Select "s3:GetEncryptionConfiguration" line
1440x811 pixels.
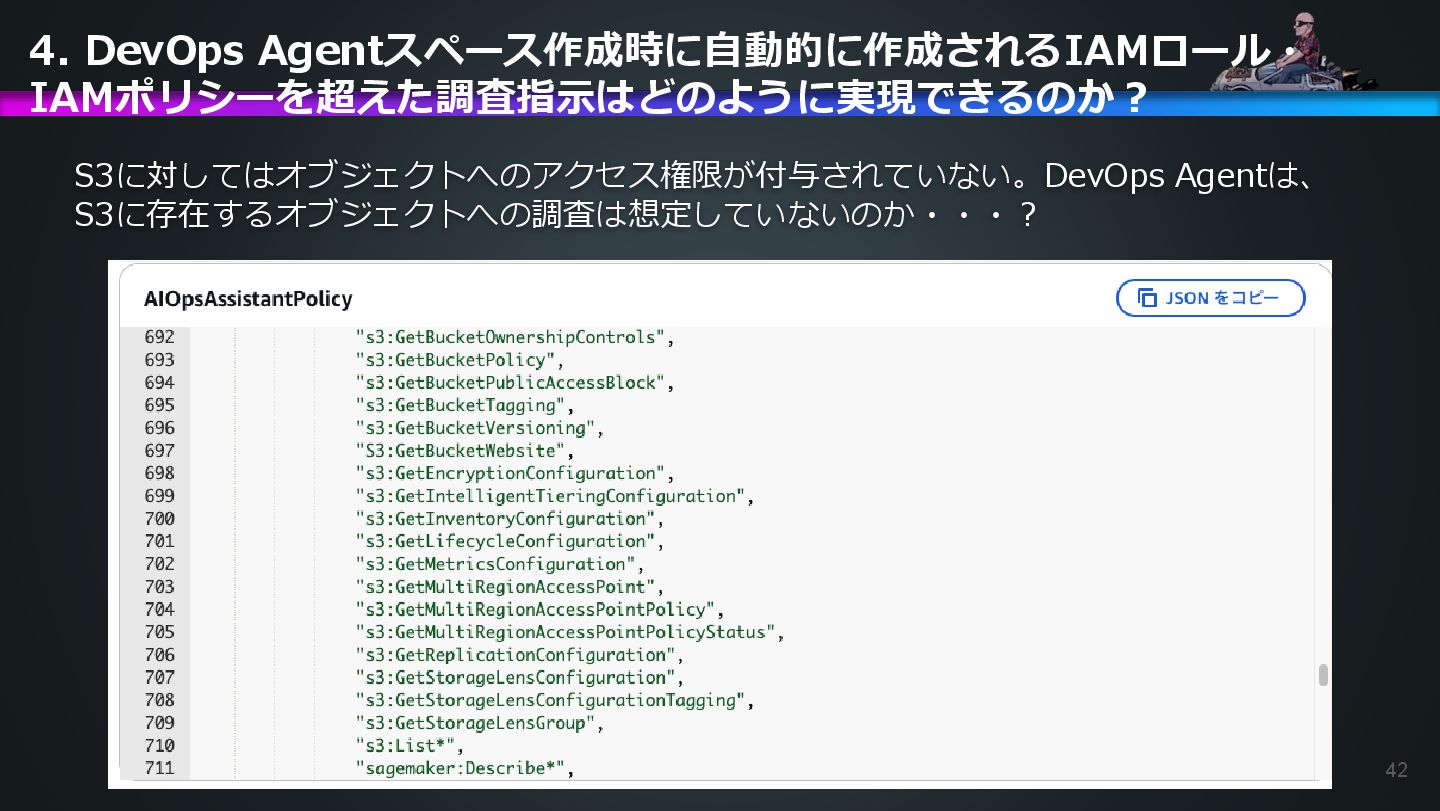pos(515,473)
